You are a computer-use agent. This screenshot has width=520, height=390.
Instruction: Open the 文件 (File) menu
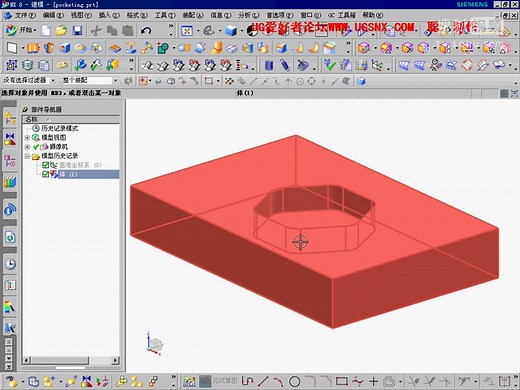pyautogui.click(x=25, y=15)
